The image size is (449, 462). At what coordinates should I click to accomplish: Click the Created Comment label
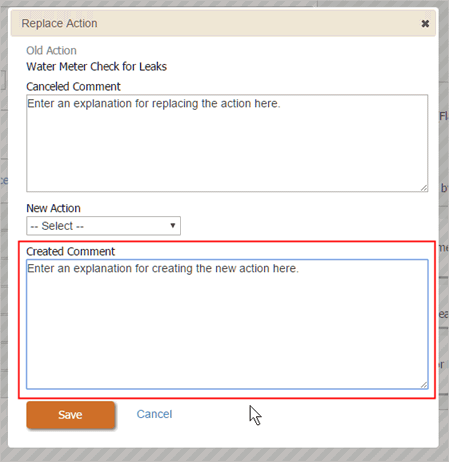[x=70, y=251]
